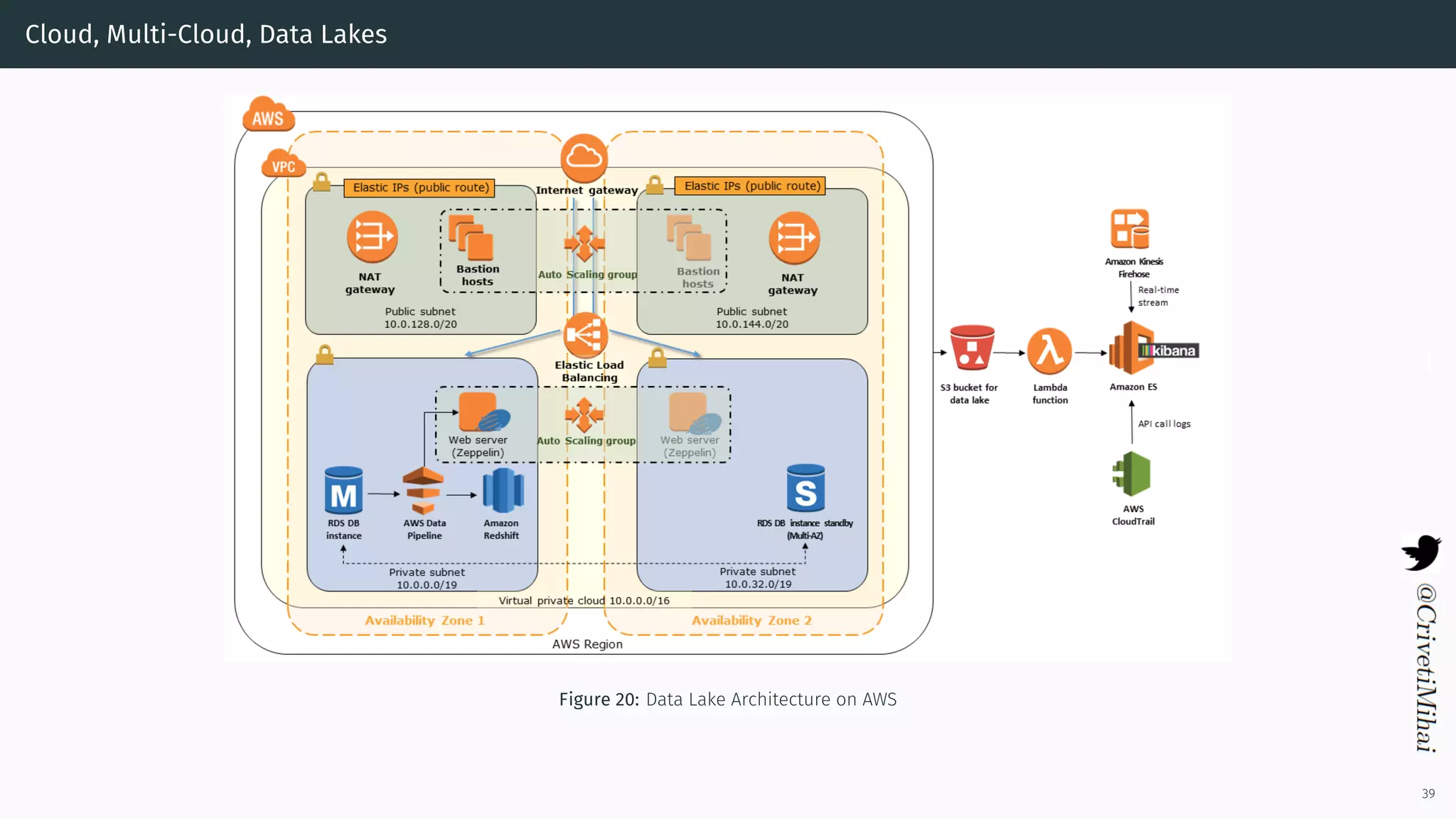Click the S3 bucket for data lake caption

pyautogui.click(x=969, y=394)
